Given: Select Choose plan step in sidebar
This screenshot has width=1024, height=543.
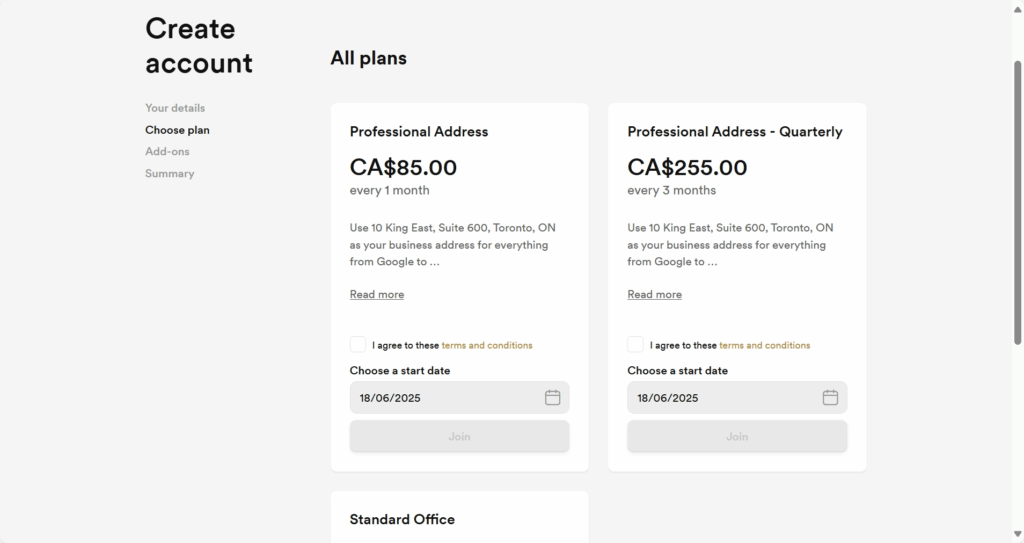Looking at the screenshot, I should [177, 130].
